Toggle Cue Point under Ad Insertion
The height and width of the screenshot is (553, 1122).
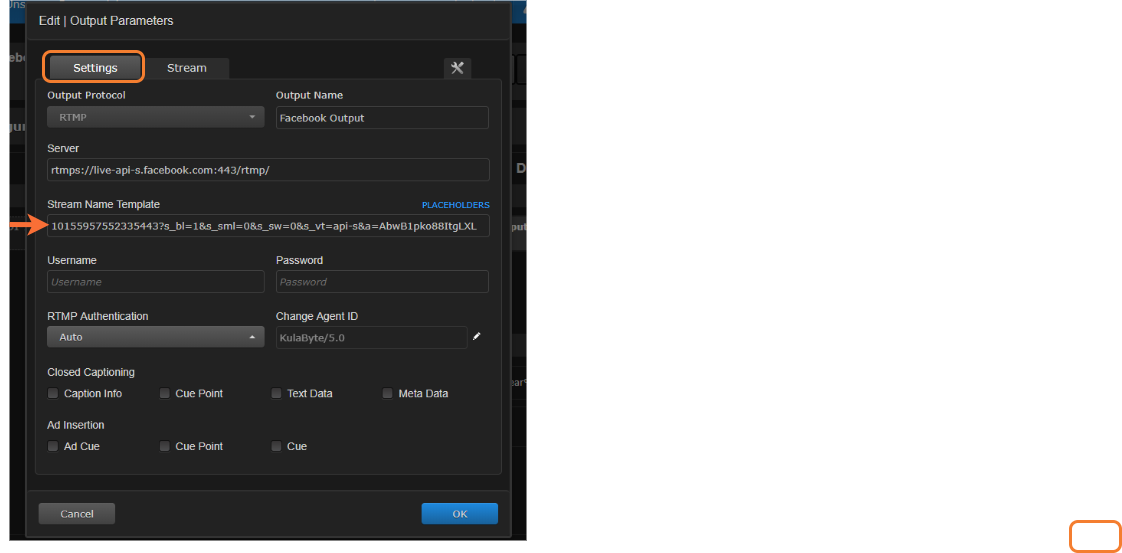pyautogui.click(x=165, y=446)
